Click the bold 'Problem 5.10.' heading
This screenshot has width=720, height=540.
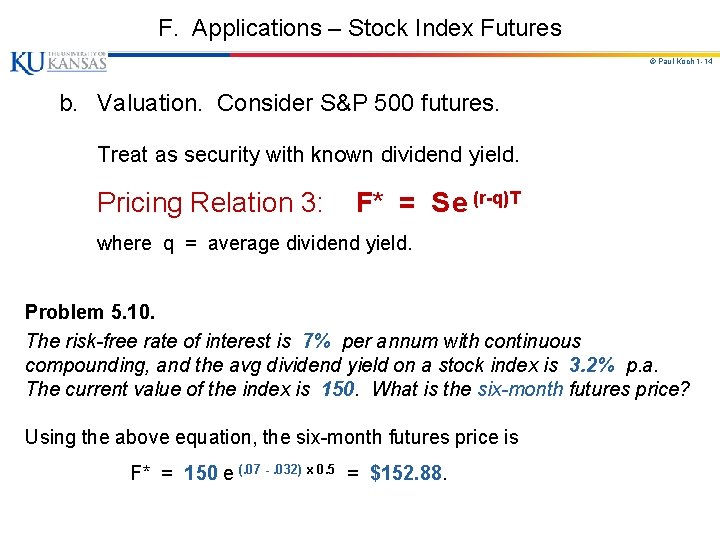(90, 311)
